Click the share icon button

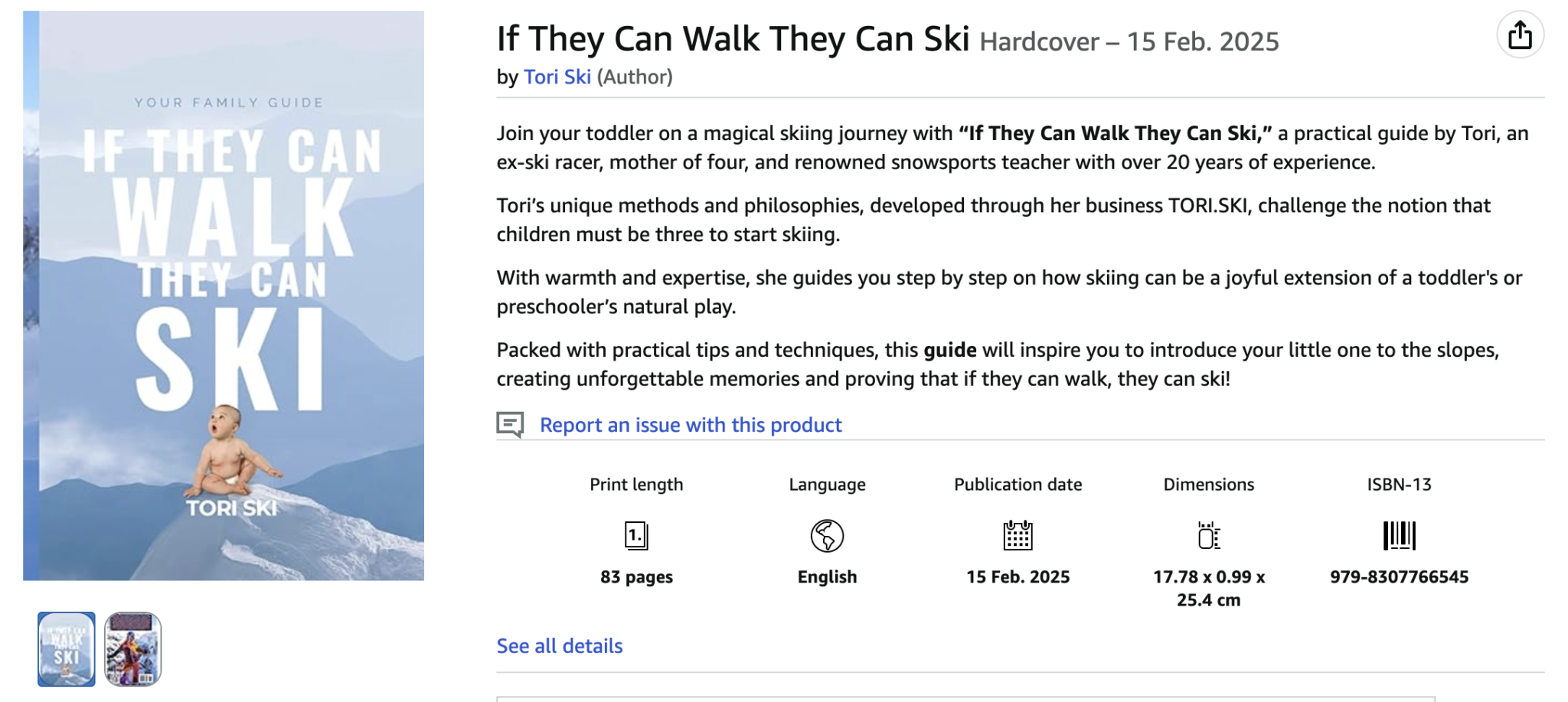(1520, 35)
